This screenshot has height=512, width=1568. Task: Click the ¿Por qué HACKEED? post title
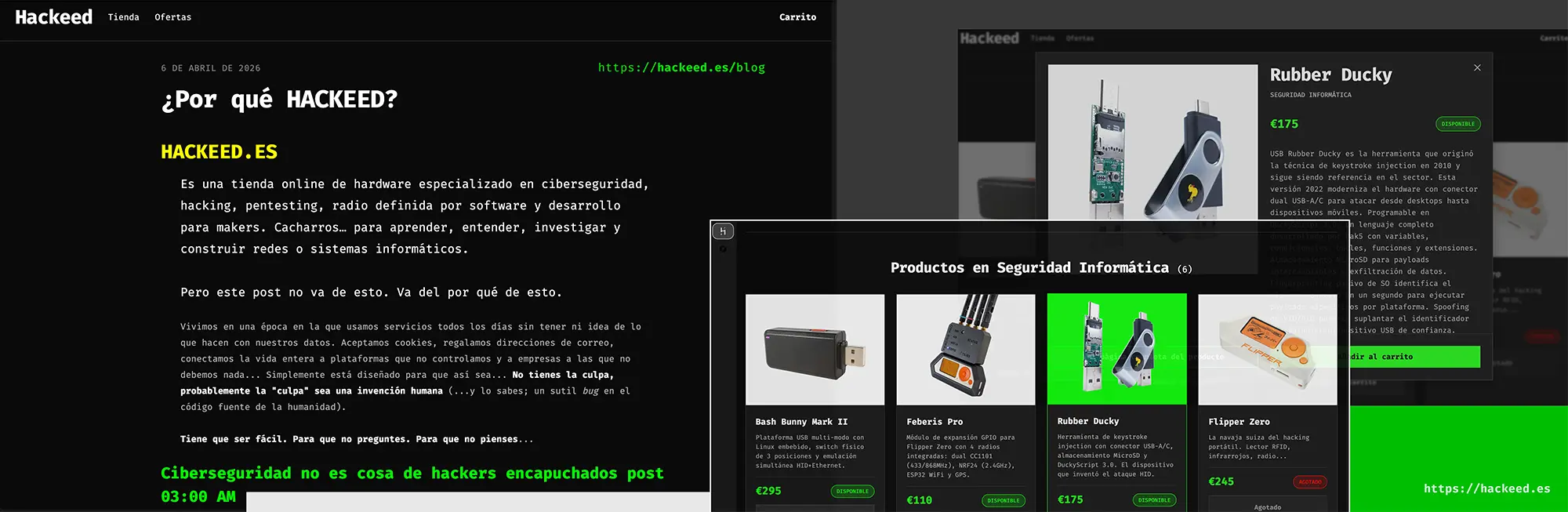point(279,100)
